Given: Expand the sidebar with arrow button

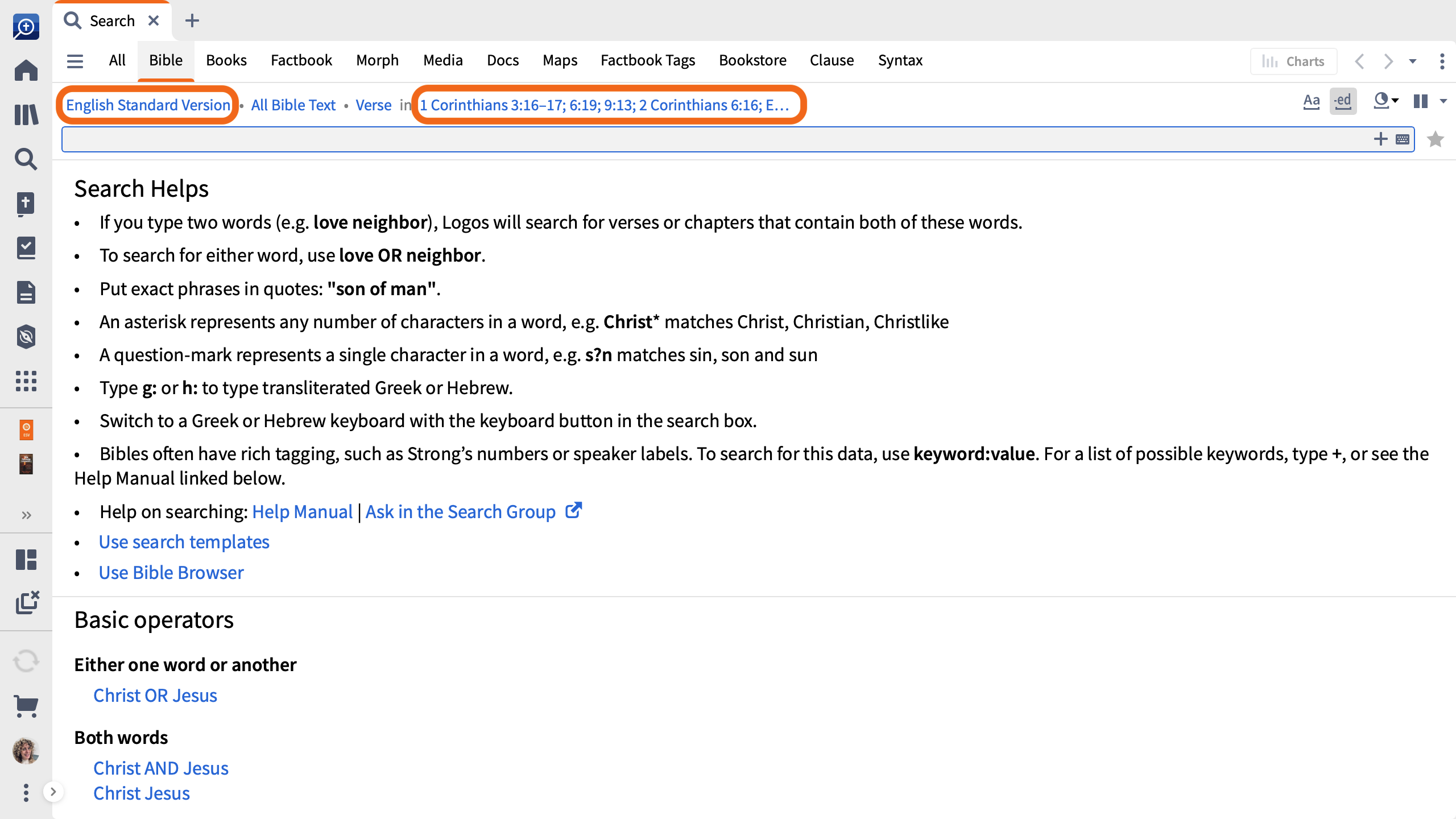Looking at the screenshot, I should coord(53,792).
